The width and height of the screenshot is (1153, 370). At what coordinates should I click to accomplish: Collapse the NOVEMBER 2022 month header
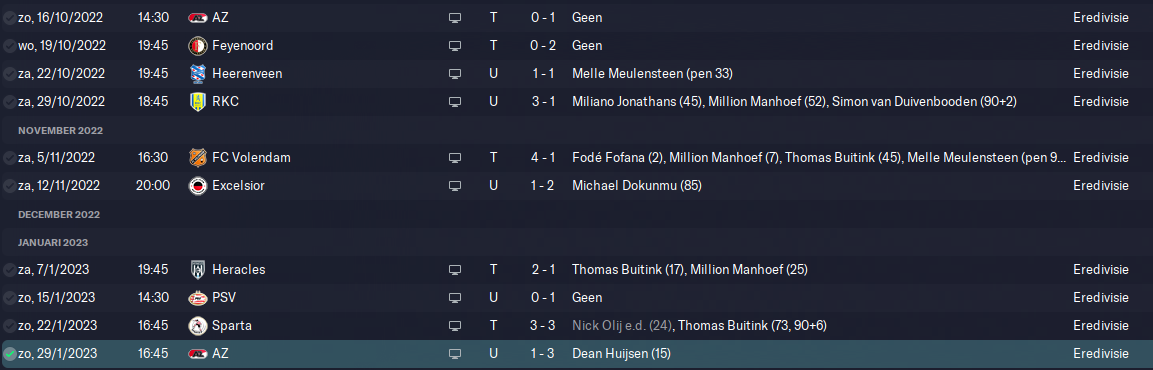coord(60,130)
